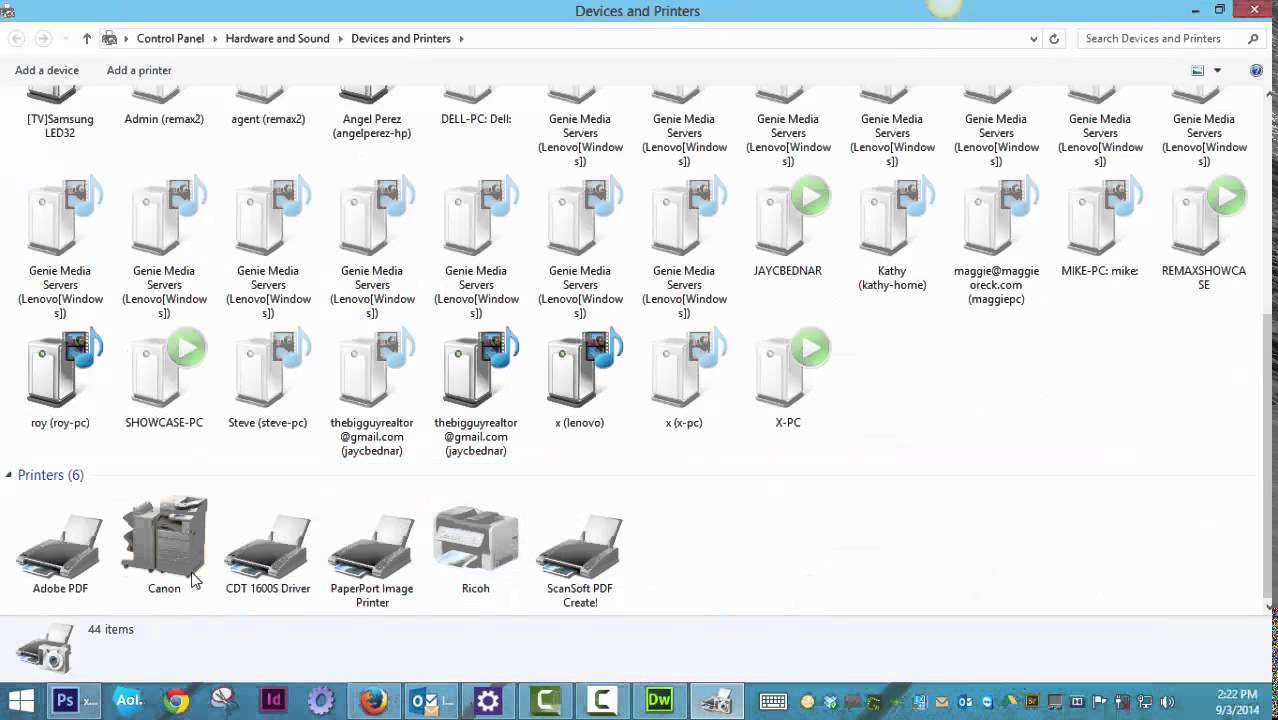Click the scrollbar down arrow
Image resolution: width=1278 pixels, height=720 pixels.
tap(1271, 606)
